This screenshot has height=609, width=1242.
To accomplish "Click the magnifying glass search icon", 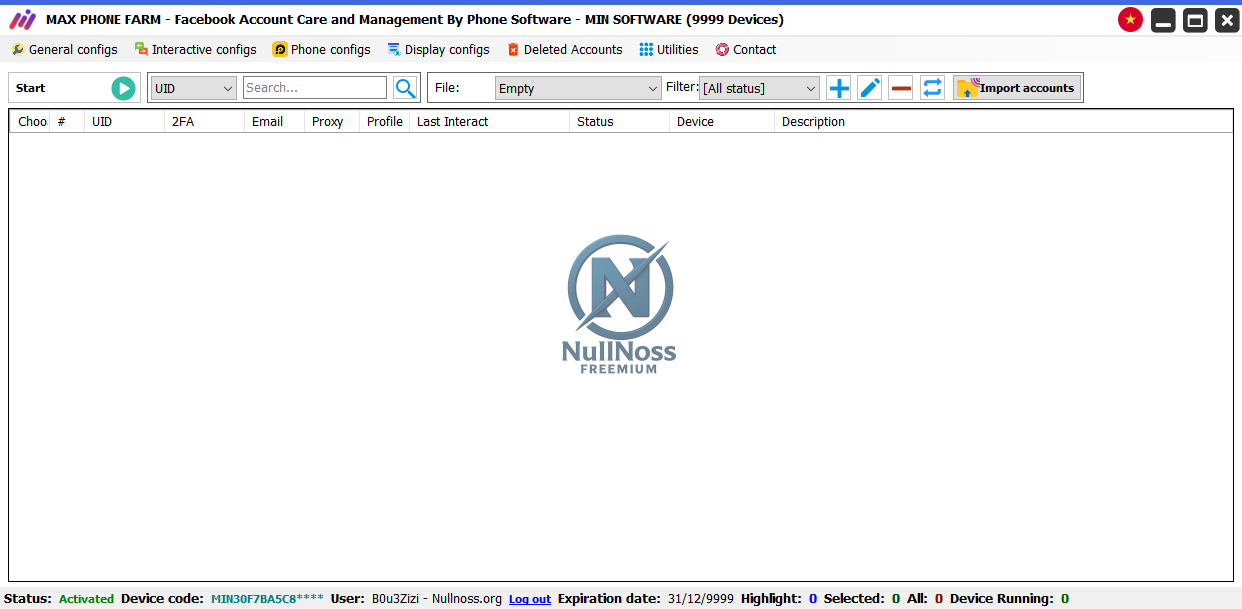I will tap(405, 88).
